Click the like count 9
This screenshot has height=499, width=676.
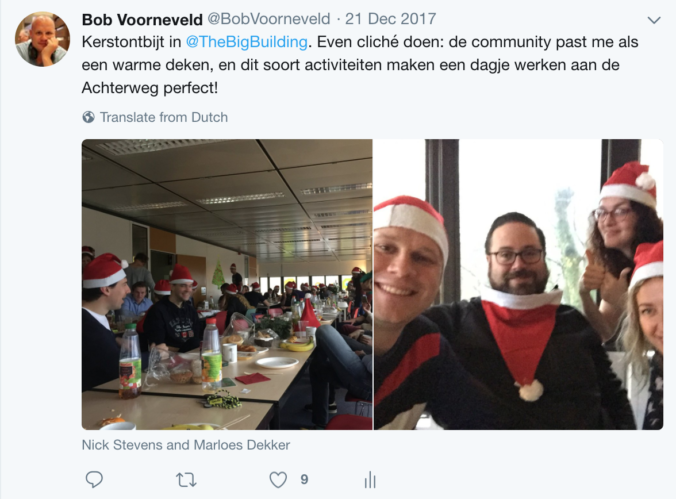coord(304,480)
